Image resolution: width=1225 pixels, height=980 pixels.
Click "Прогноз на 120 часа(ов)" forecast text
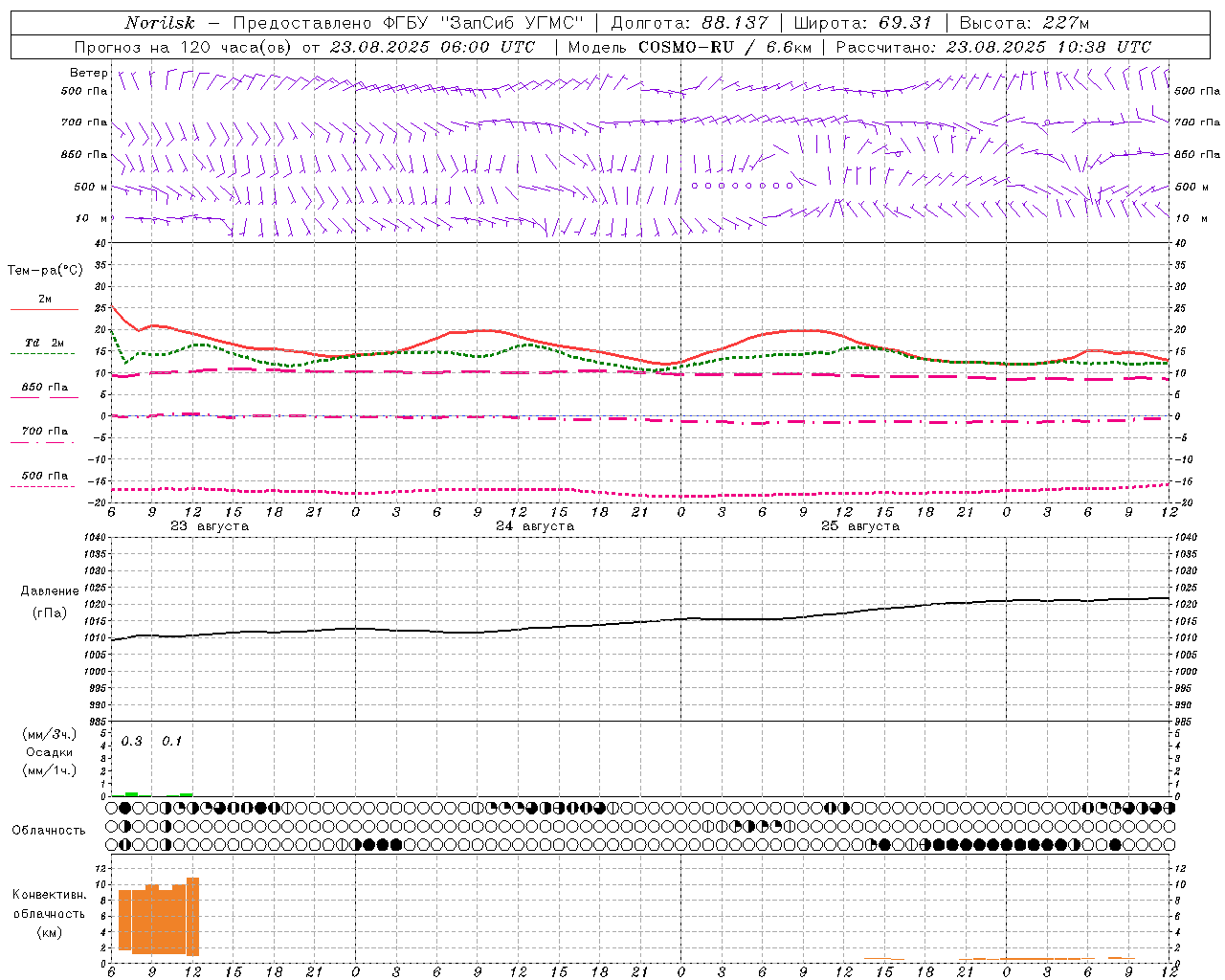click(x=184, y=47)
